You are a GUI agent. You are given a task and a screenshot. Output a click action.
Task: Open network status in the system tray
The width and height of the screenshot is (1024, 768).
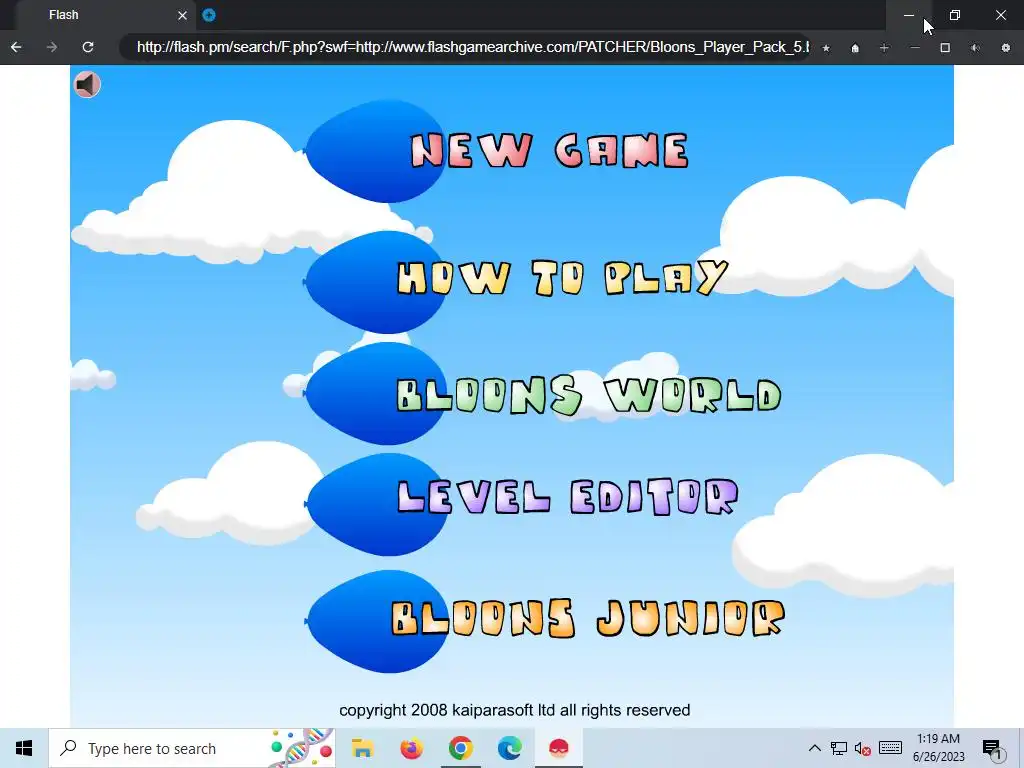click(x=839, y=748)
